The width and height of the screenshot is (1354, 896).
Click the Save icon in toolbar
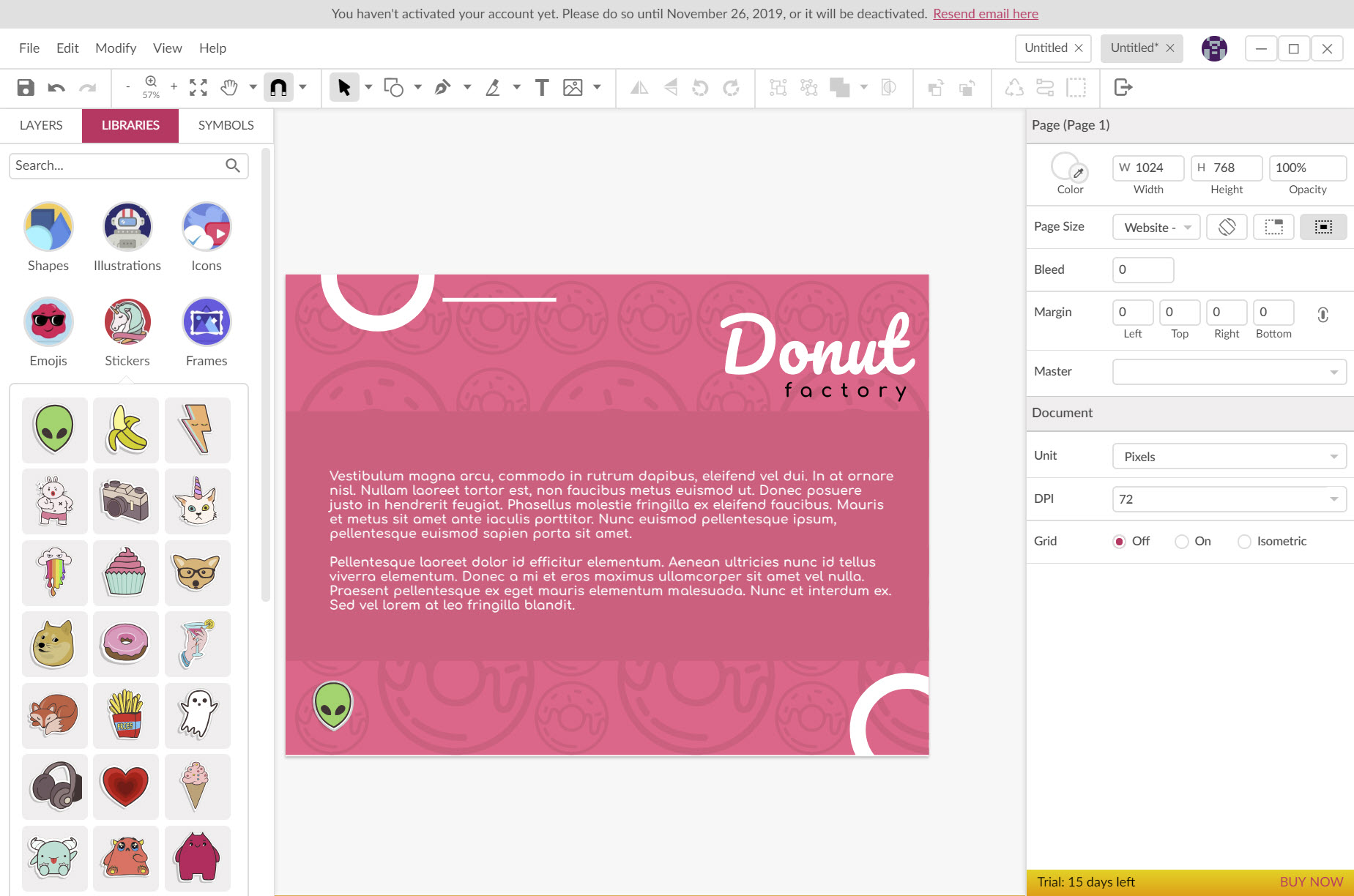pyautogui.click(x=26, y=88)
